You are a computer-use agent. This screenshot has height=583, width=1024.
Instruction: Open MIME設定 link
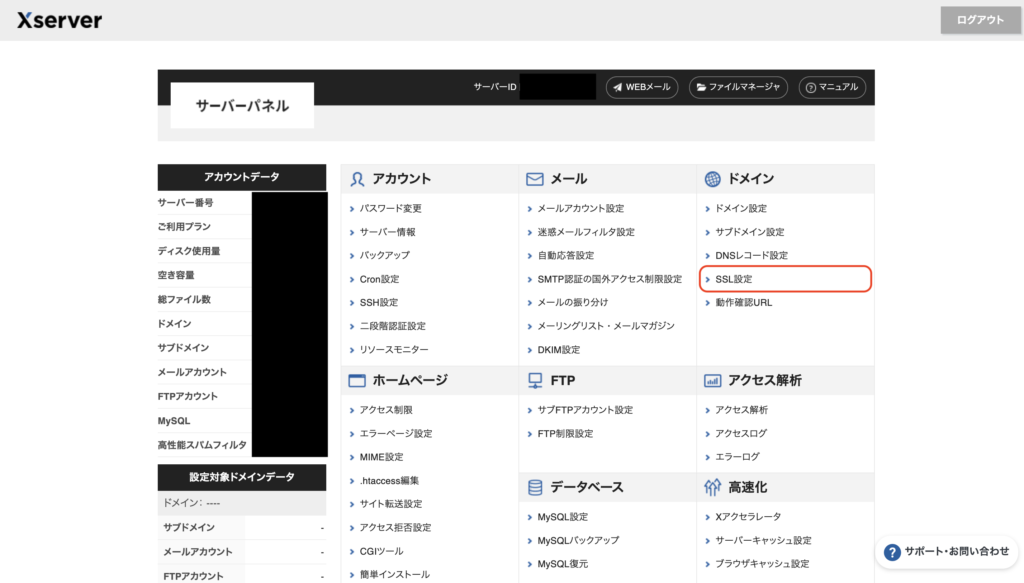coord(381,457)
